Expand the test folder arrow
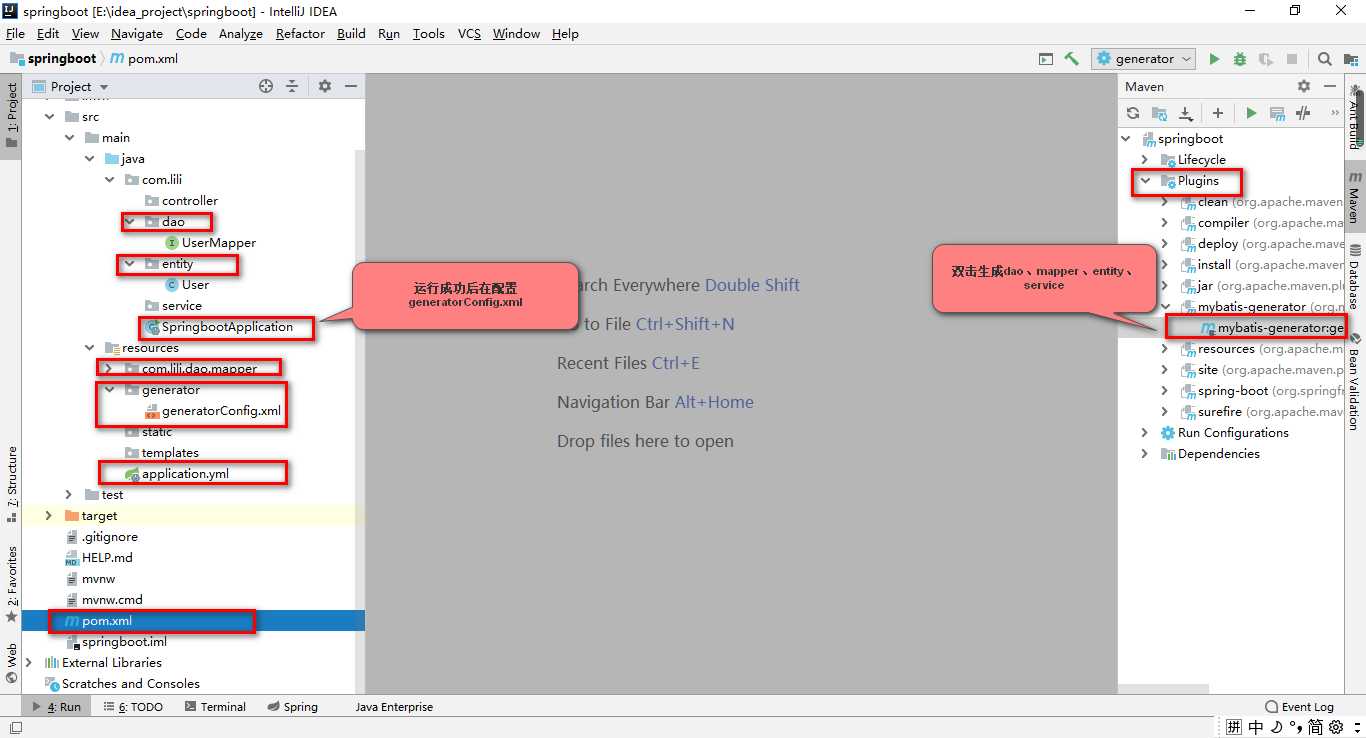 [x=69, y=495]
